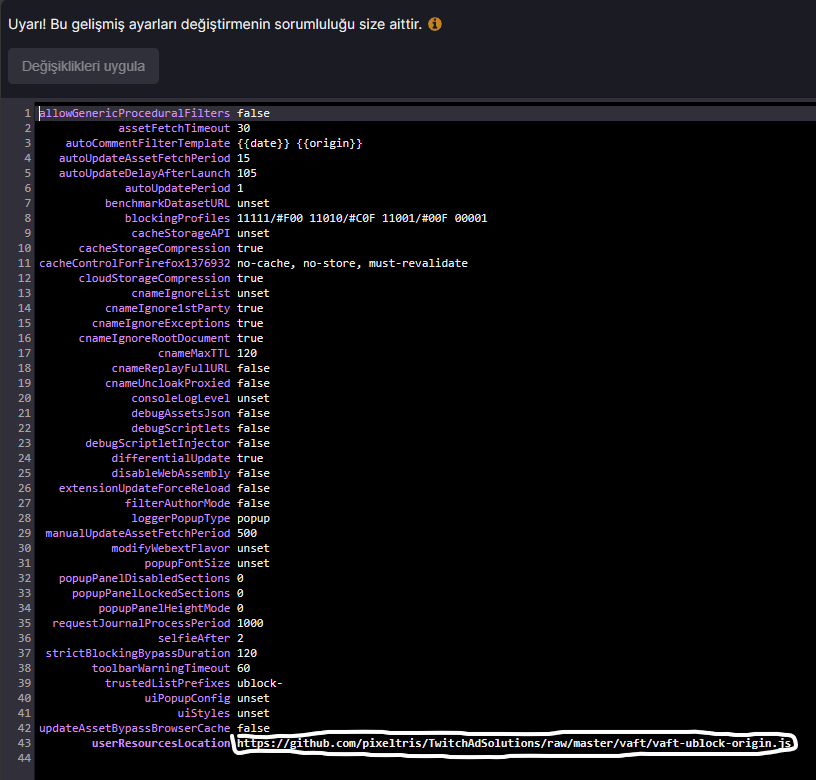Click the filterAuthorMode setting name

click(x=177, y=503)
